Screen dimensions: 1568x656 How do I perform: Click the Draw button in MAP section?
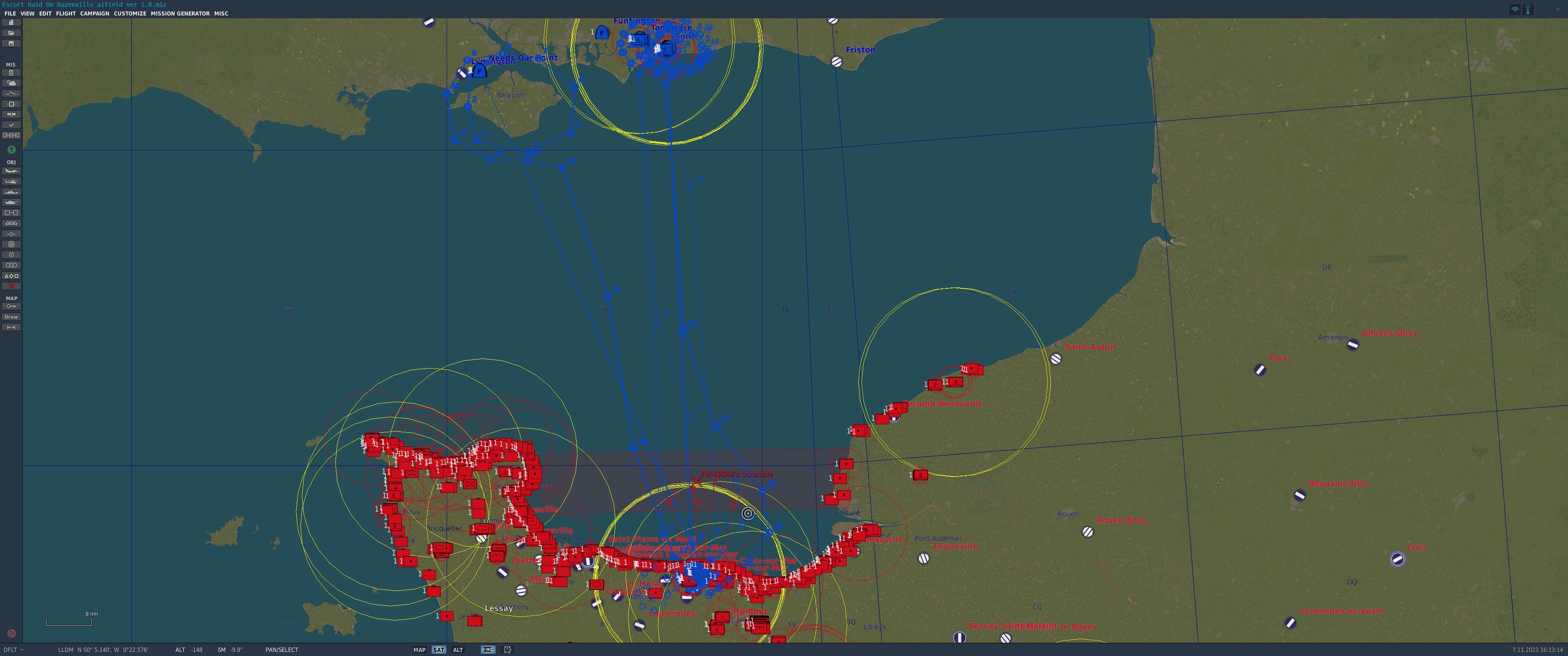point(11,317)
